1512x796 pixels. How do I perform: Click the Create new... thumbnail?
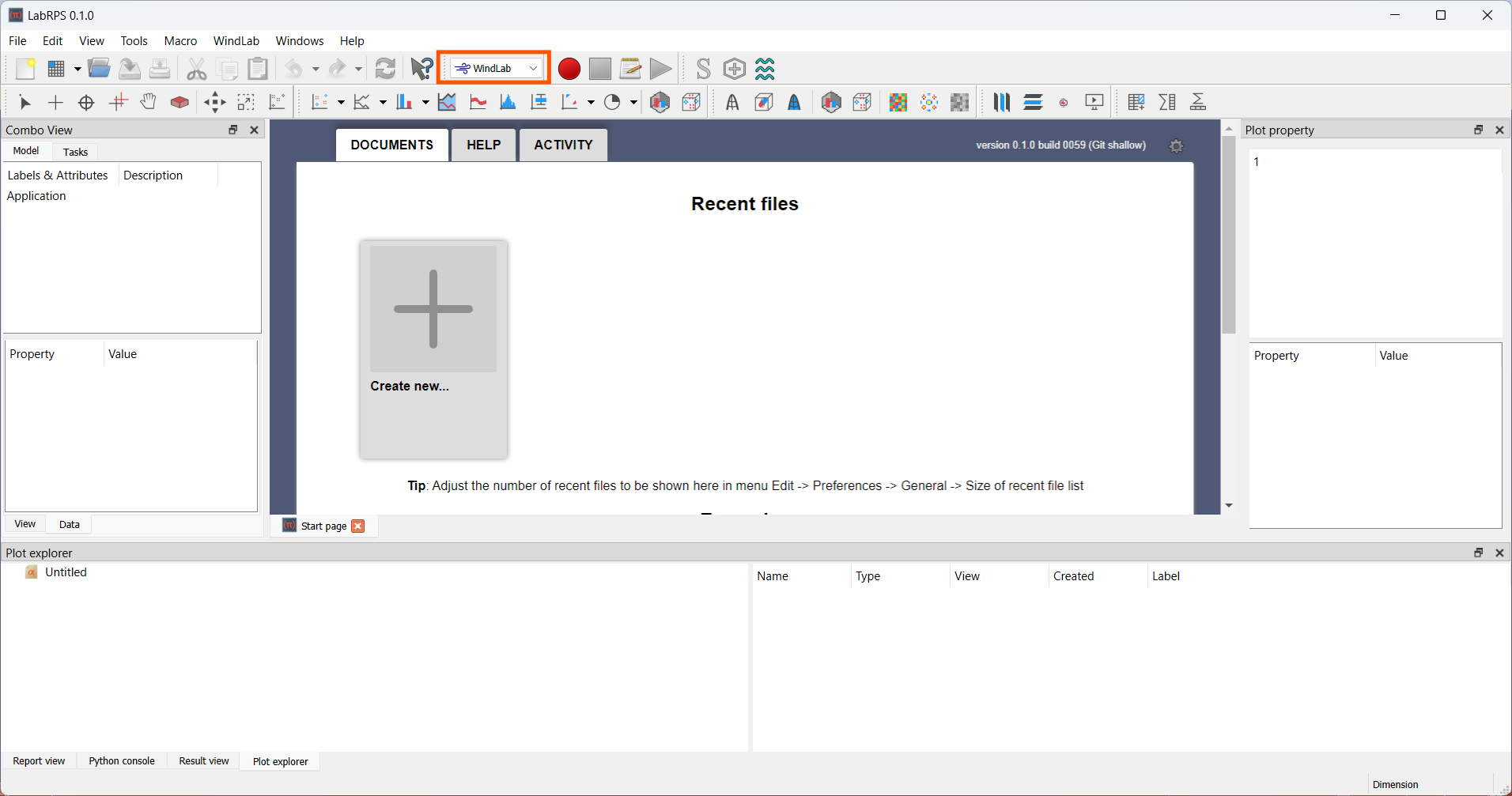[433, 316]
